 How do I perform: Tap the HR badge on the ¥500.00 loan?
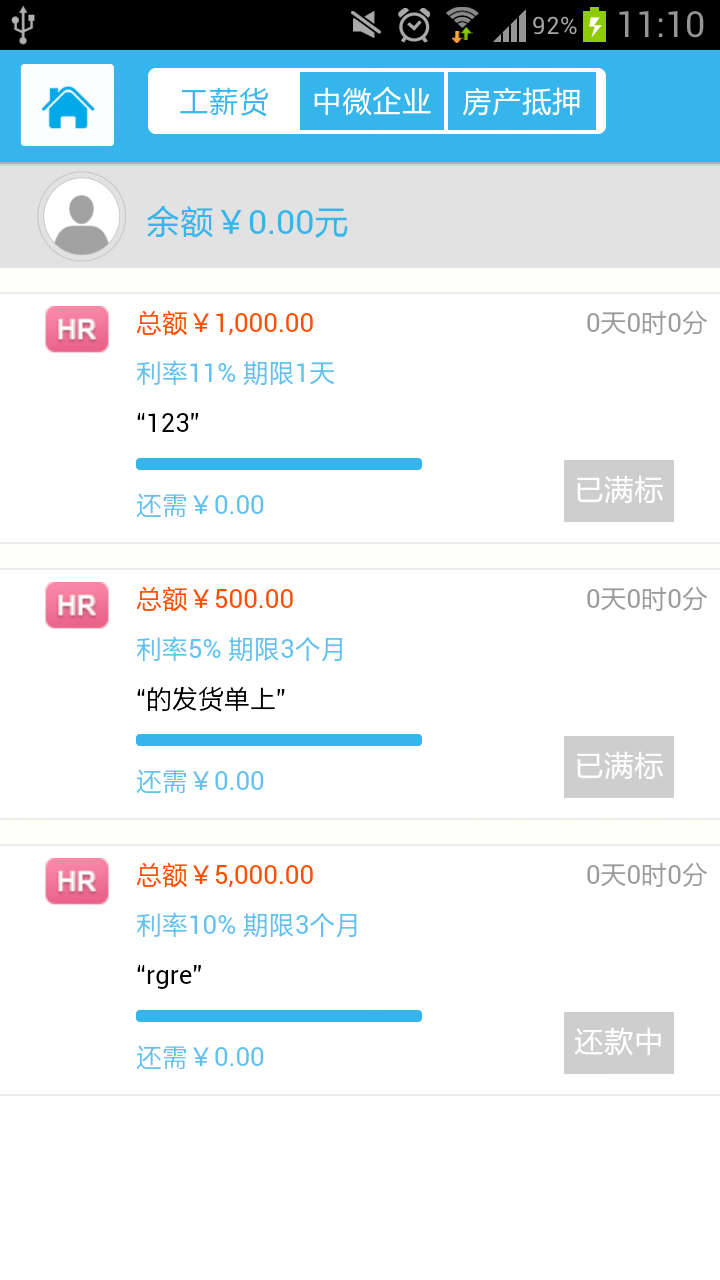tap(77, 605)
